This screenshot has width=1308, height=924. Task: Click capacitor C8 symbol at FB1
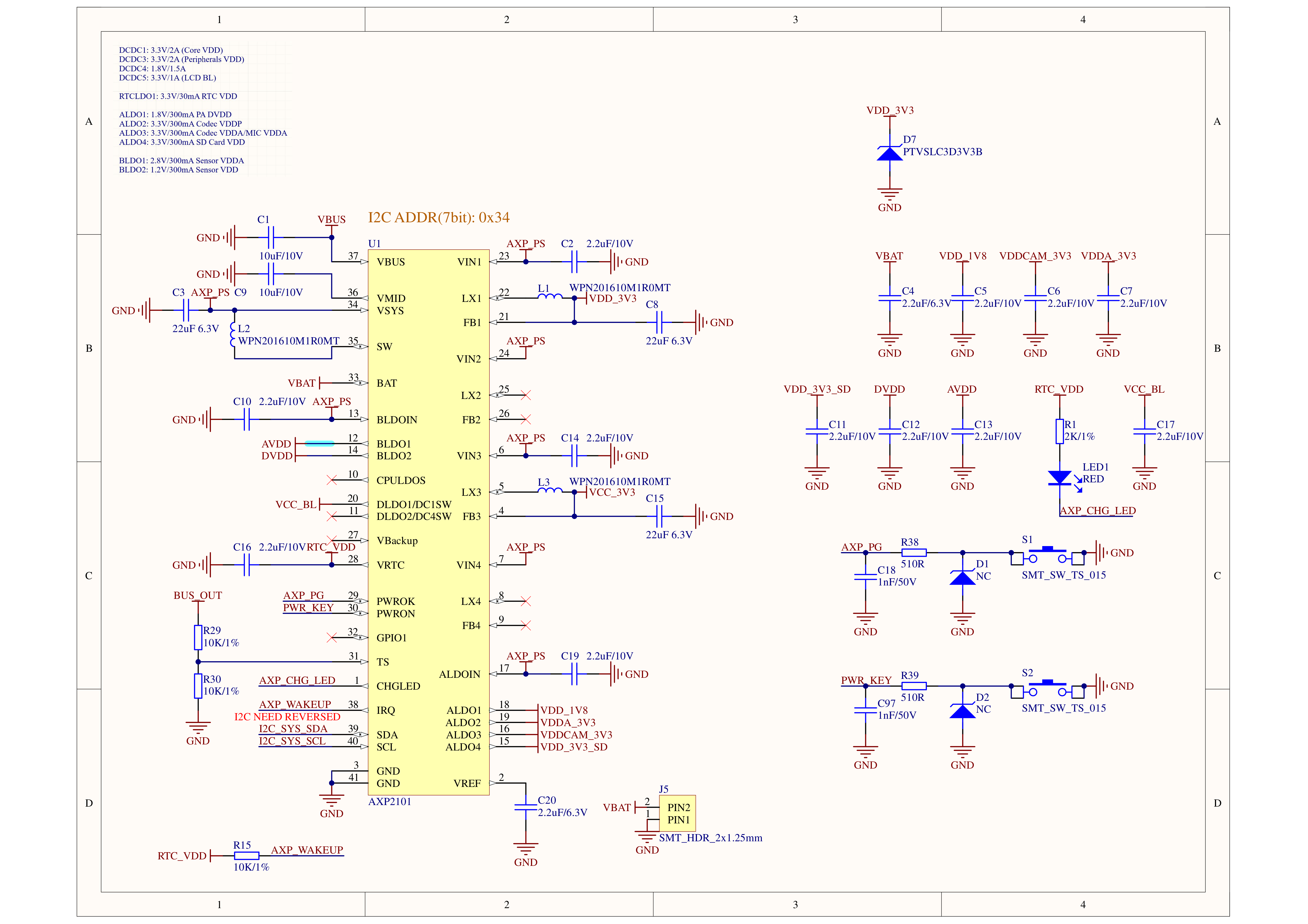(659, 322)
